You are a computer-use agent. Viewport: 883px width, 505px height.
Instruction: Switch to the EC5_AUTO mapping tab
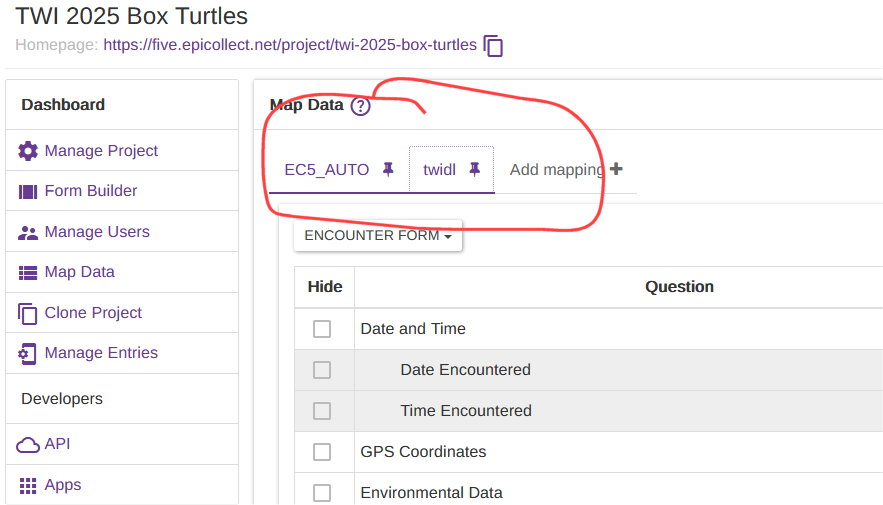pos(327,169)
